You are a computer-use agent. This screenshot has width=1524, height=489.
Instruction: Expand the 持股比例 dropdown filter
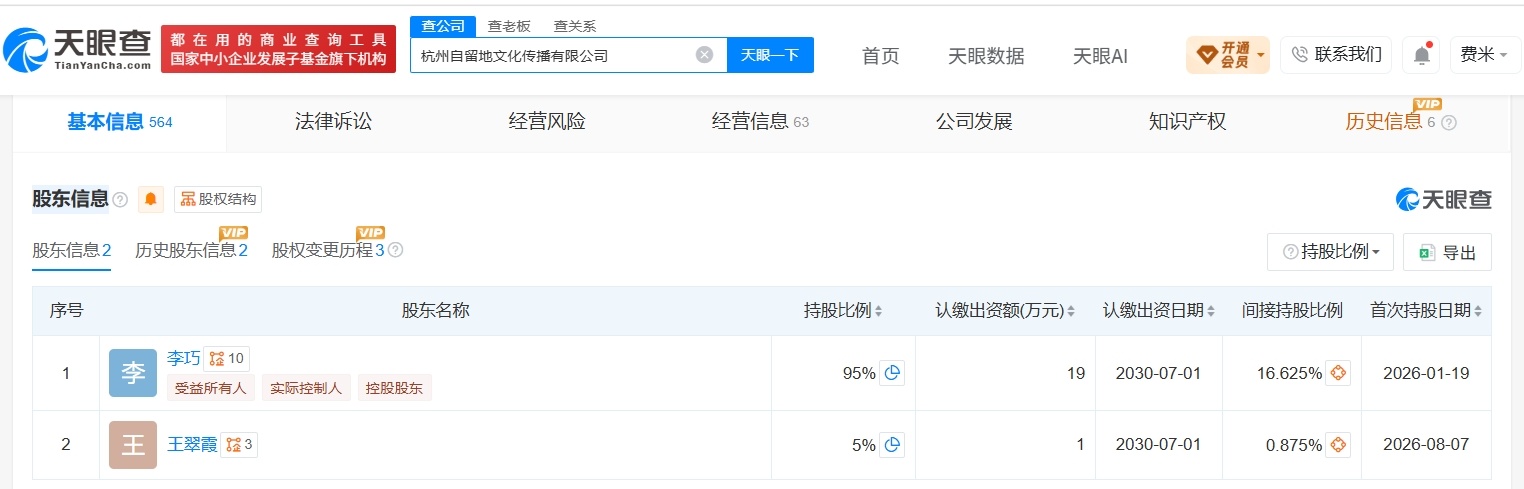click(1330, 253)
